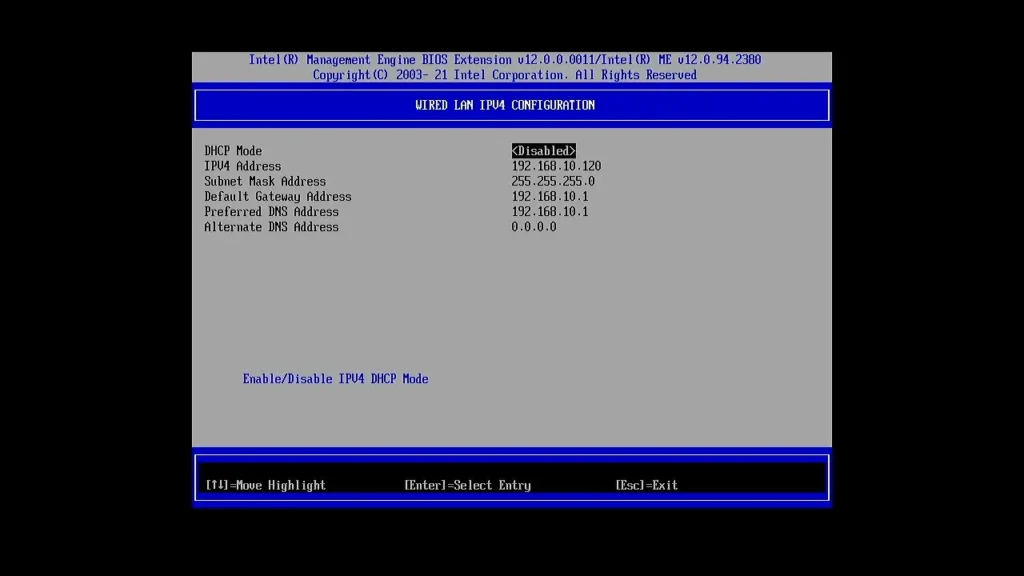The height and width of the screenshot is (576, 1024).
Task: Click the Esc=Exit hint
Action: [x=646, y=485]
